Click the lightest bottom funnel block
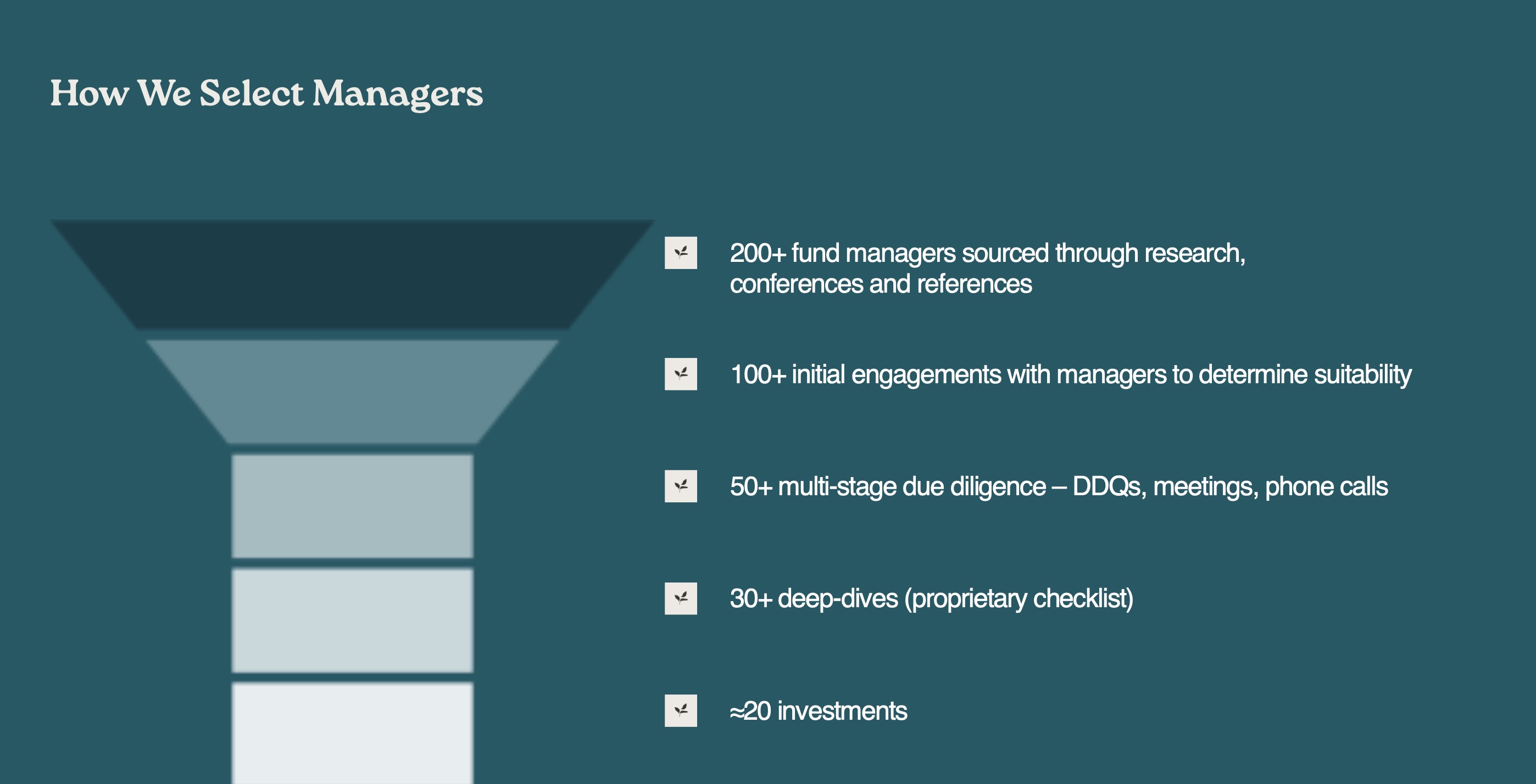 click(x=352, y=733)
